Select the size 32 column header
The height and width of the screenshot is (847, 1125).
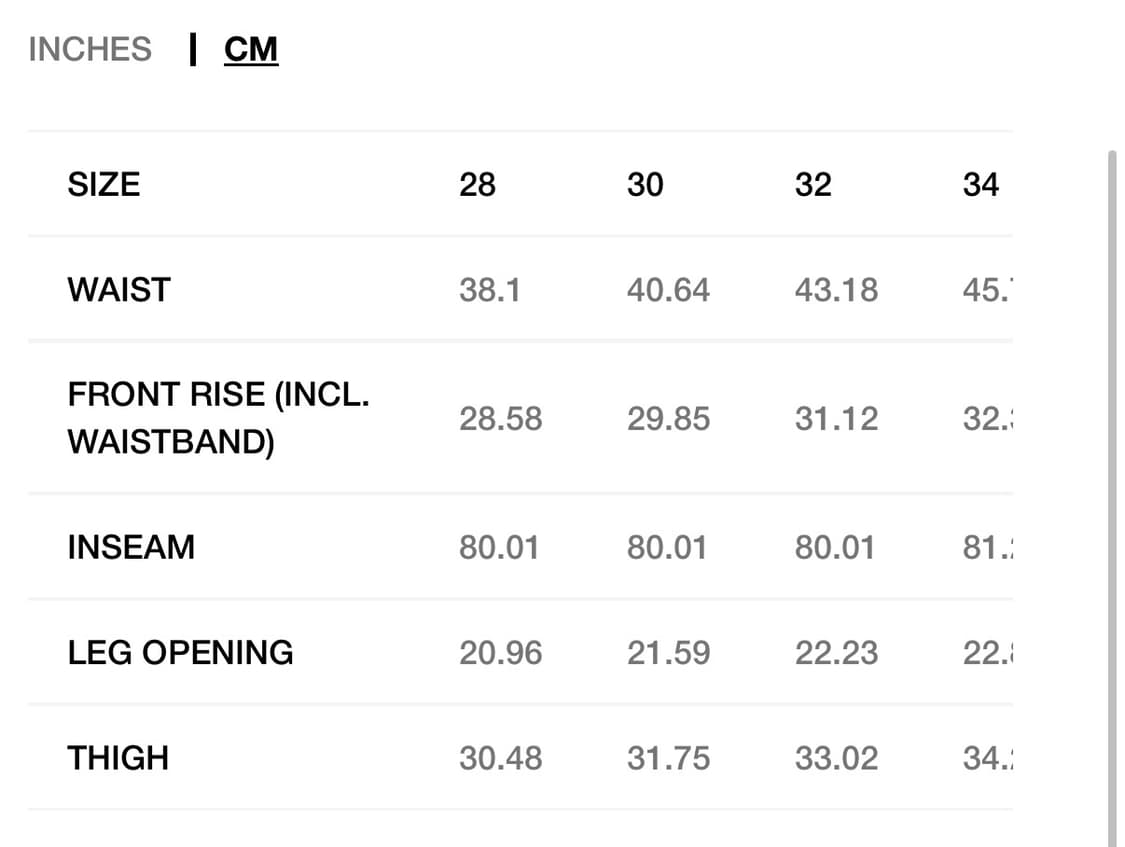pyautogui.click(x=813, y=185)
